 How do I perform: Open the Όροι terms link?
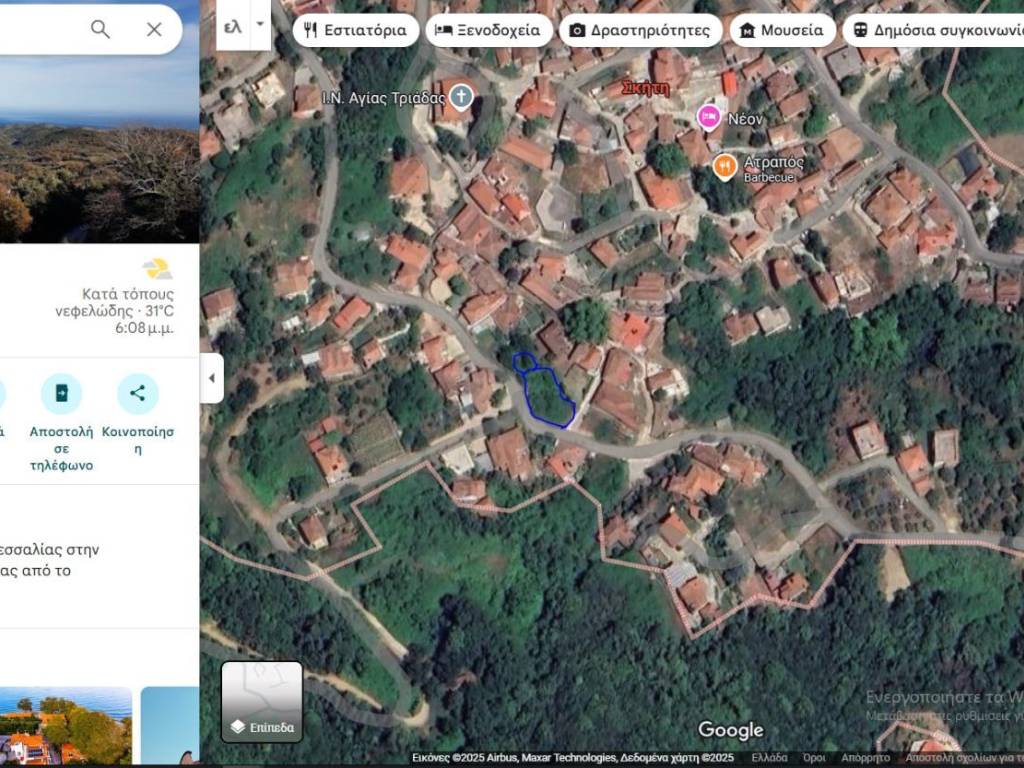coord(814,758)
